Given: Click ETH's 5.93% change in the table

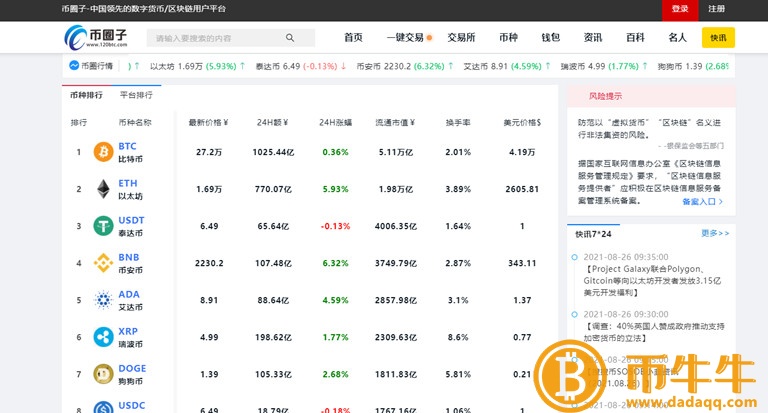Looking at the screenshot, I should 336,189.
